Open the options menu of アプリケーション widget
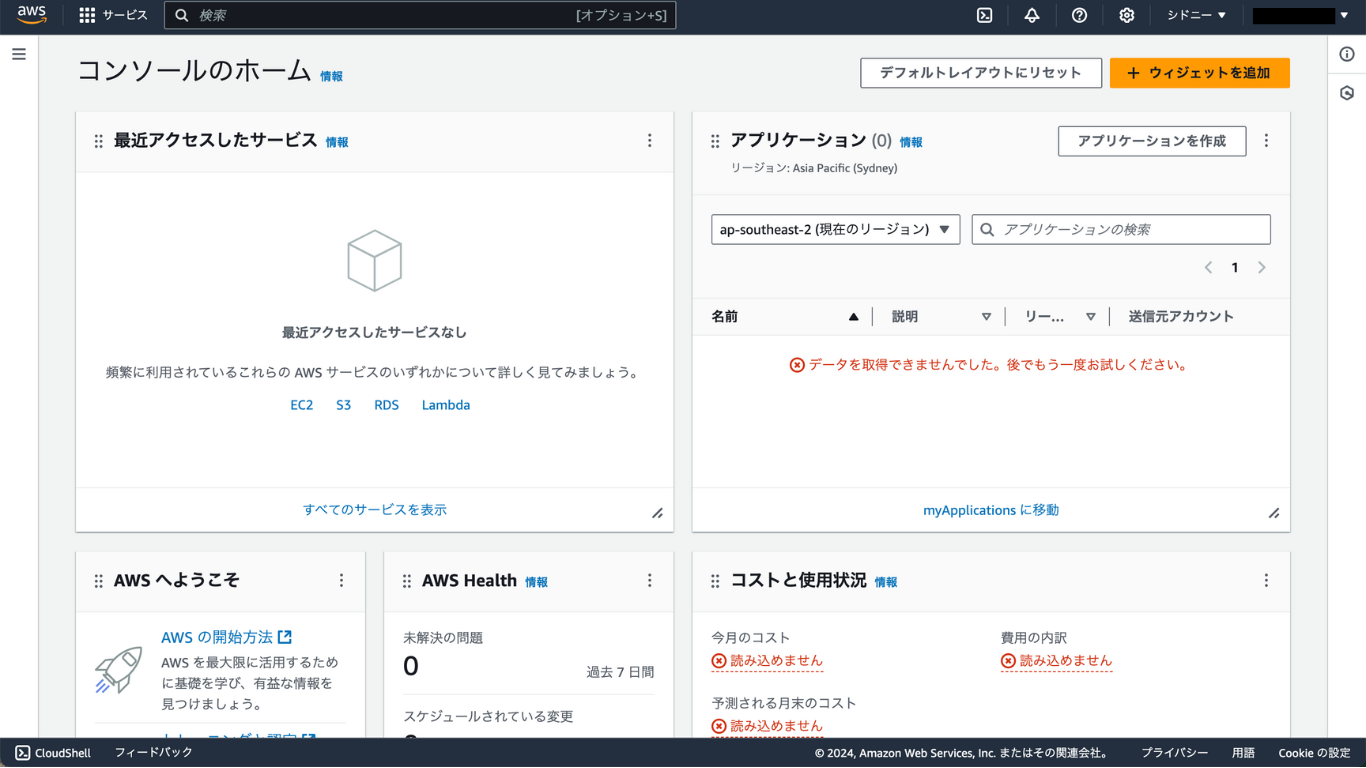Viewport: 1366px width, 768px height. pyautogui.click(x=1266, y=141)
